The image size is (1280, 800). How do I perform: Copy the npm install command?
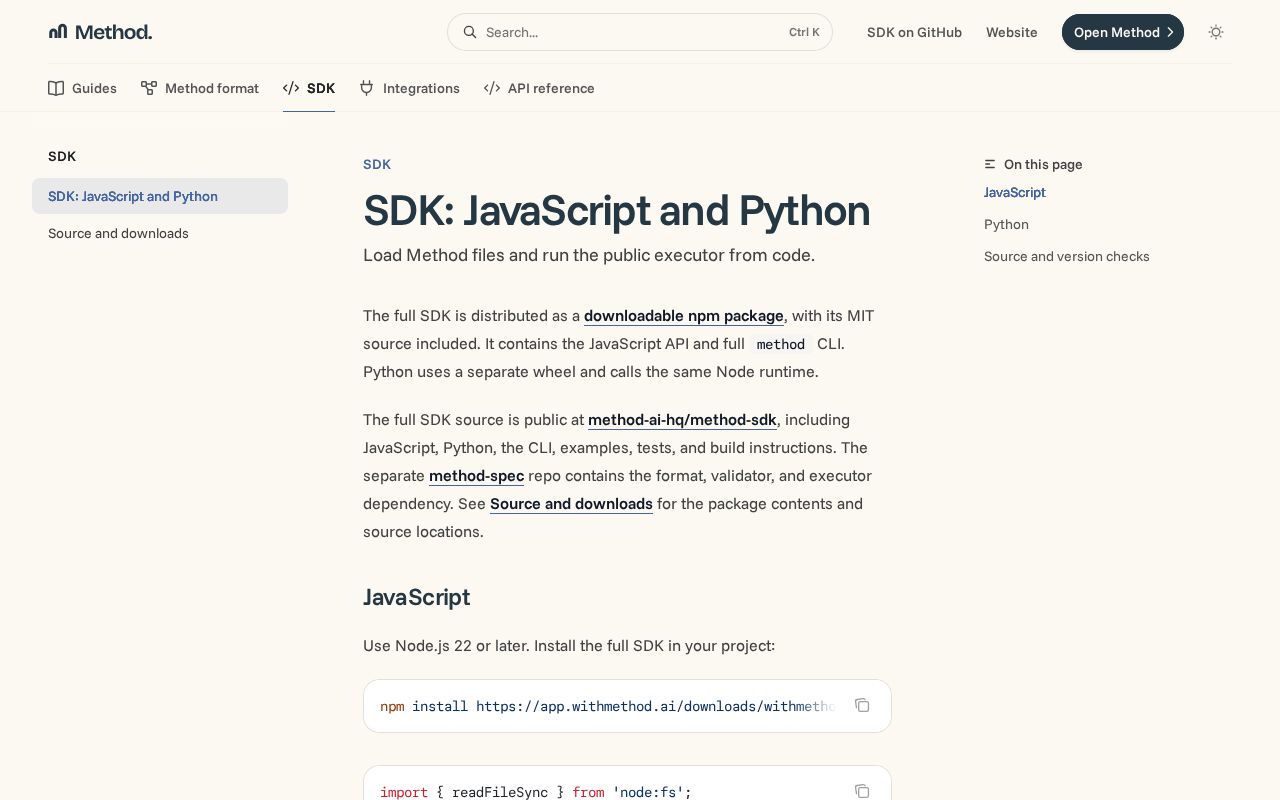[862, 705]
